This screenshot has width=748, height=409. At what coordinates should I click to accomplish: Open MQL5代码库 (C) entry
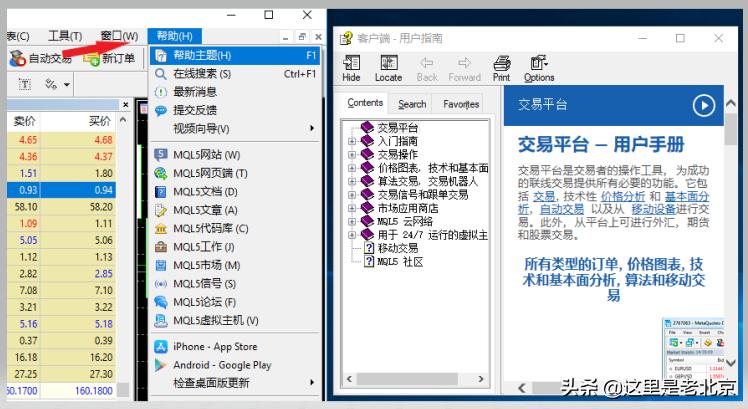click(235, 229)
